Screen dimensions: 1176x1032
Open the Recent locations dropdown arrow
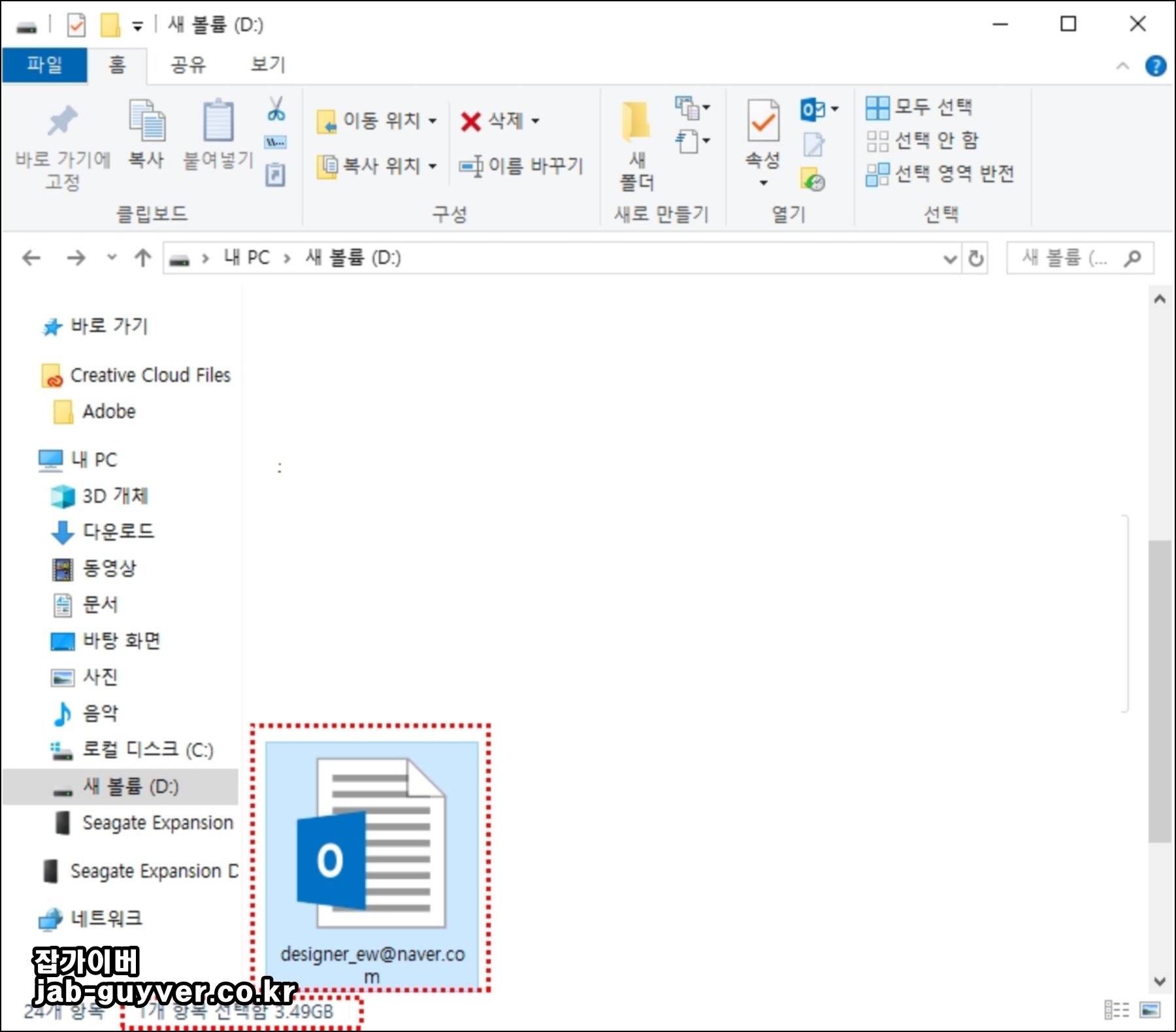coord(112,257)
